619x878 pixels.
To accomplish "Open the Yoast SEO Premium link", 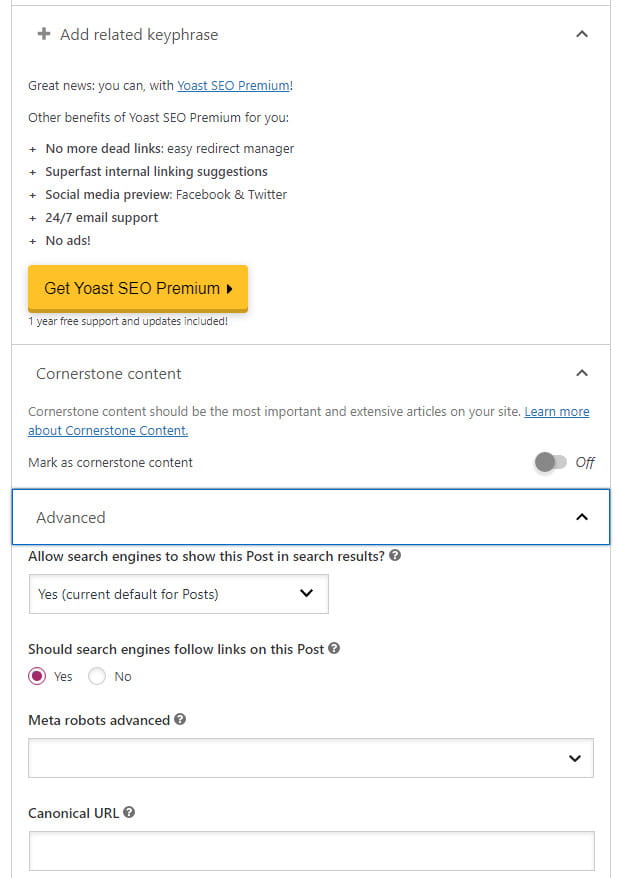I will [x=233, y=86].
